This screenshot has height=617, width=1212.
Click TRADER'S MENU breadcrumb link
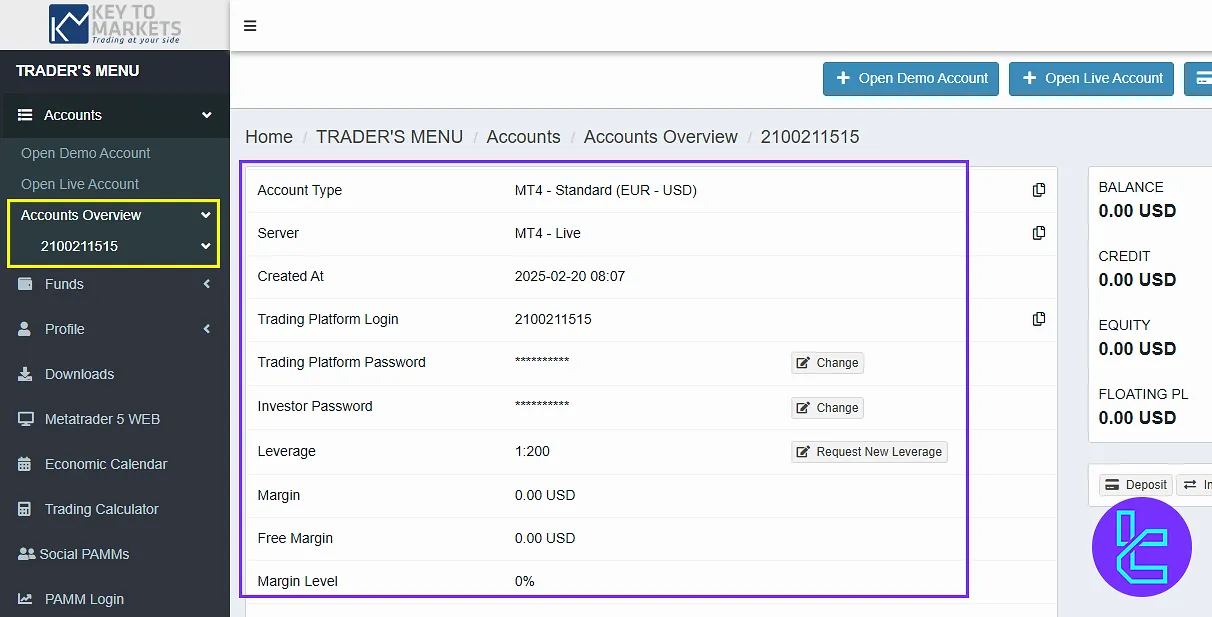point(390,137)
